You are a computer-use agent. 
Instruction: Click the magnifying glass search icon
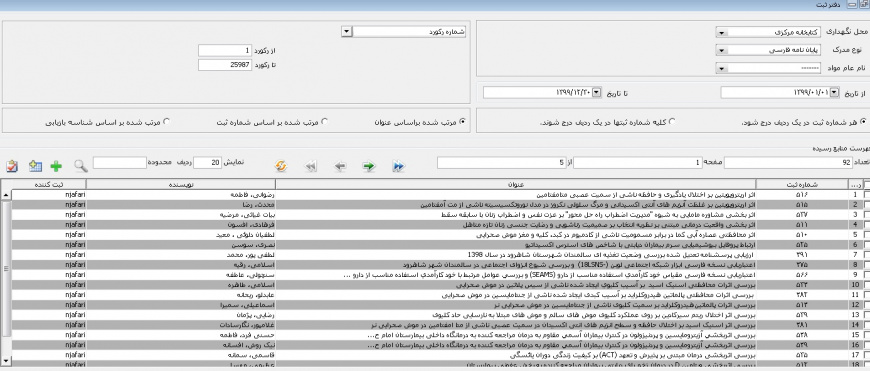81,166
